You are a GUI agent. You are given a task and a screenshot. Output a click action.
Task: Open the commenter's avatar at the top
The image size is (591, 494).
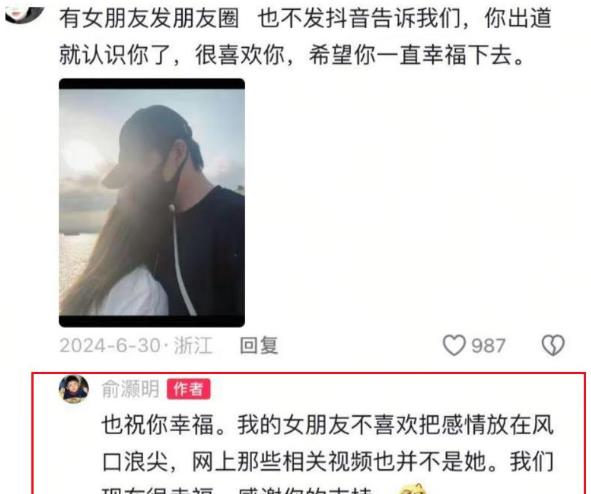coord(25,11)
